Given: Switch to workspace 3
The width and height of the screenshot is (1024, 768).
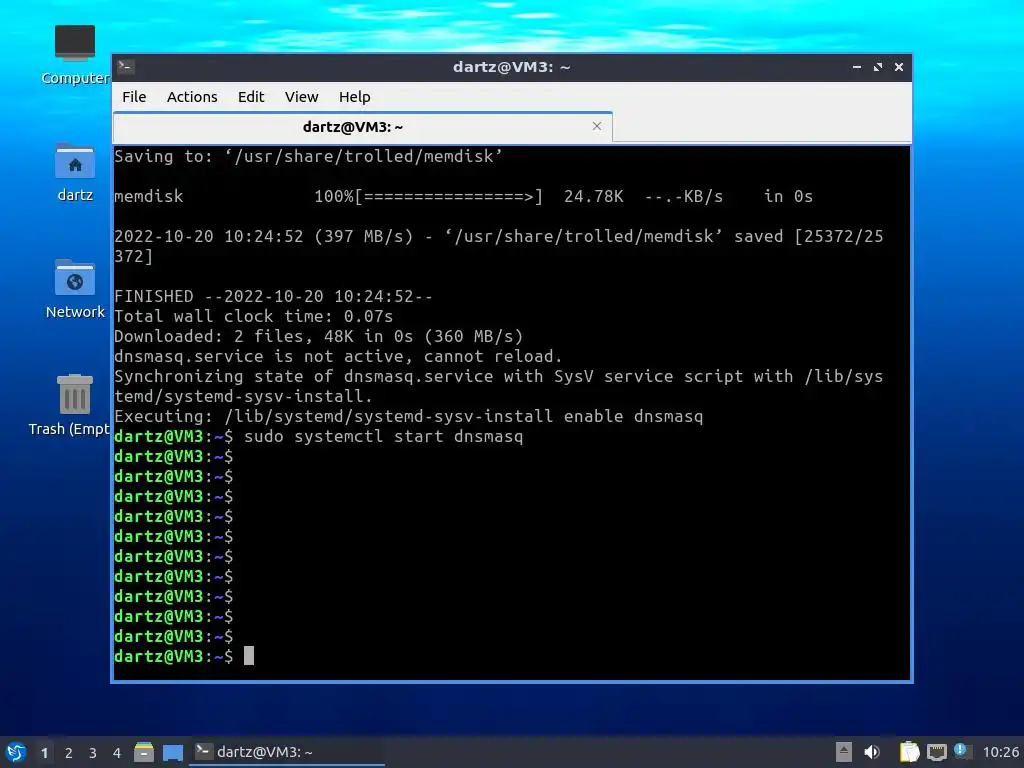Looking at the screenshot, I should coord(93,753).
